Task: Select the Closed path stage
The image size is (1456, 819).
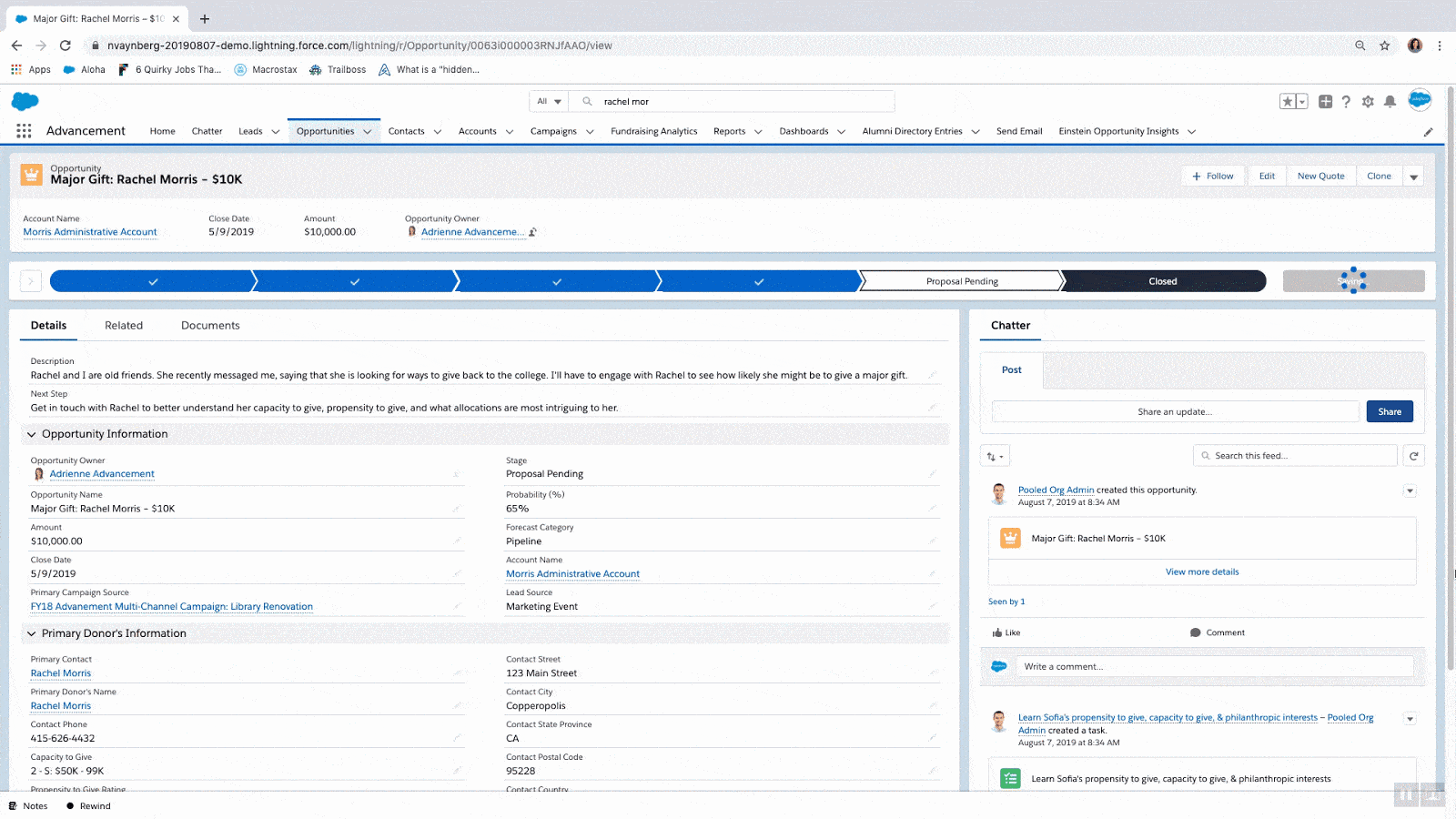Action: point(1163,281)
